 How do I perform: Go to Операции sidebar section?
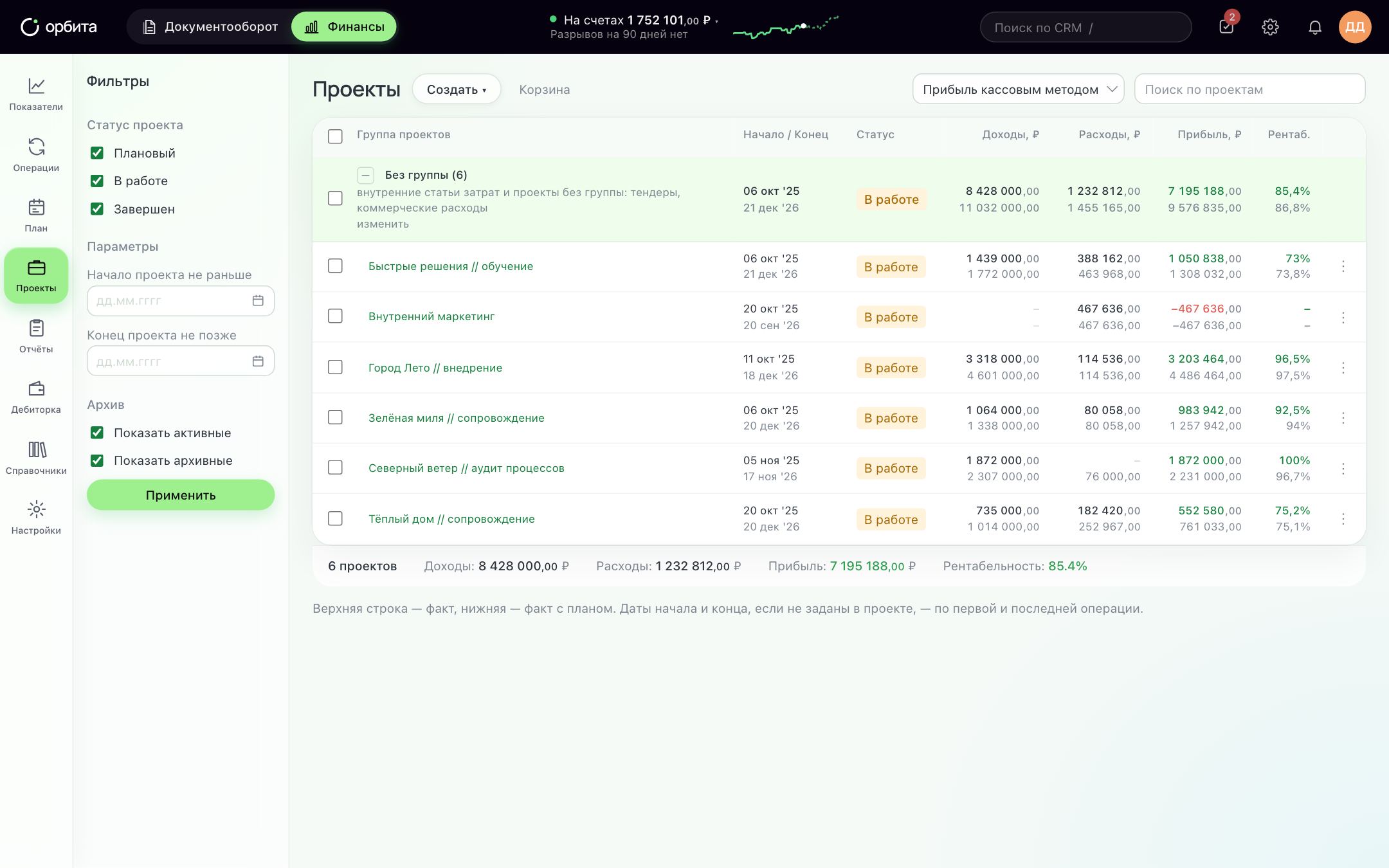36,154
